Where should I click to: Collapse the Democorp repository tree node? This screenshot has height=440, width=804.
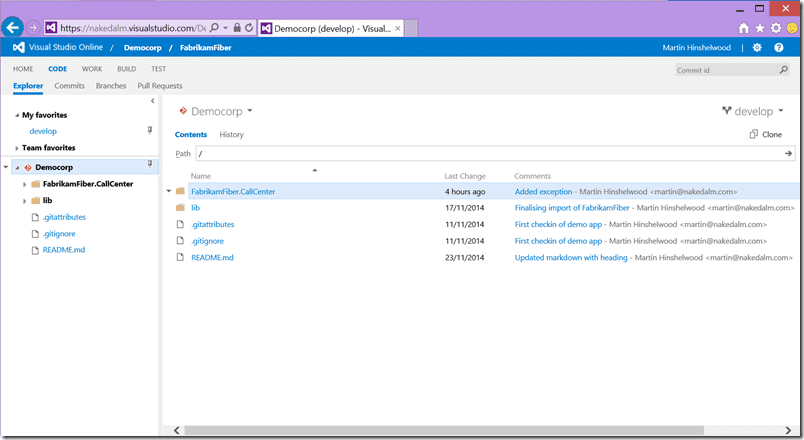click(17, 168)
